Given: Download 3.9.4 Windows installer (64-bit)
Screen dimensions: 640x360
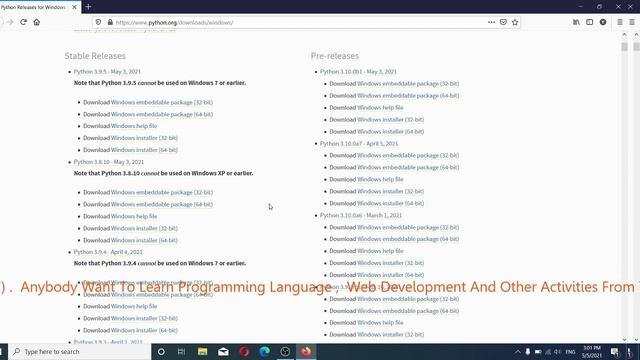Looking at the screenshot, I should tap(144, 330).
